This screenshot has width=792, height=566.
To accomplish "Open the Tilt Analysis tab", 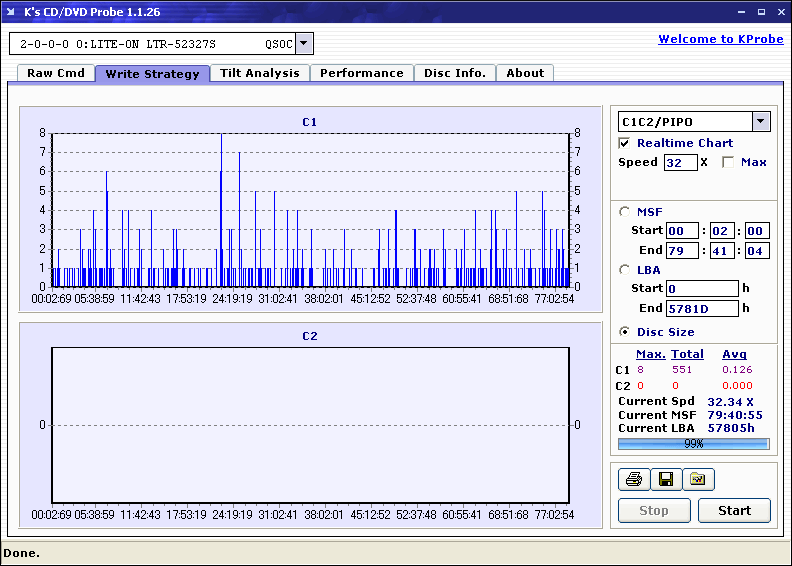I will click(x=259, y=73).
